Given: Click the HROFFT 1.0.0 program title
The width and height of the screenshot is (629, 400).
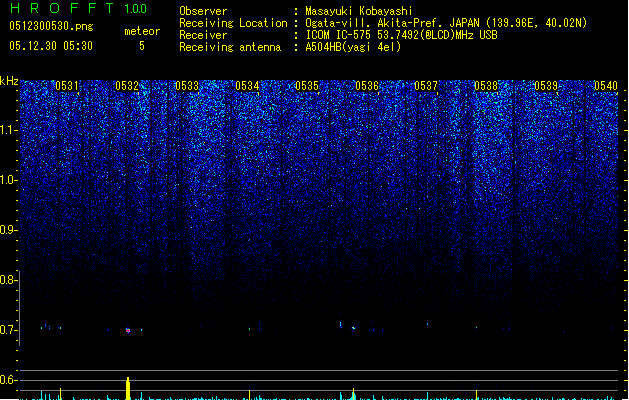Looking at the screenshot, I should pyautogui.click(x=79, y=8).
